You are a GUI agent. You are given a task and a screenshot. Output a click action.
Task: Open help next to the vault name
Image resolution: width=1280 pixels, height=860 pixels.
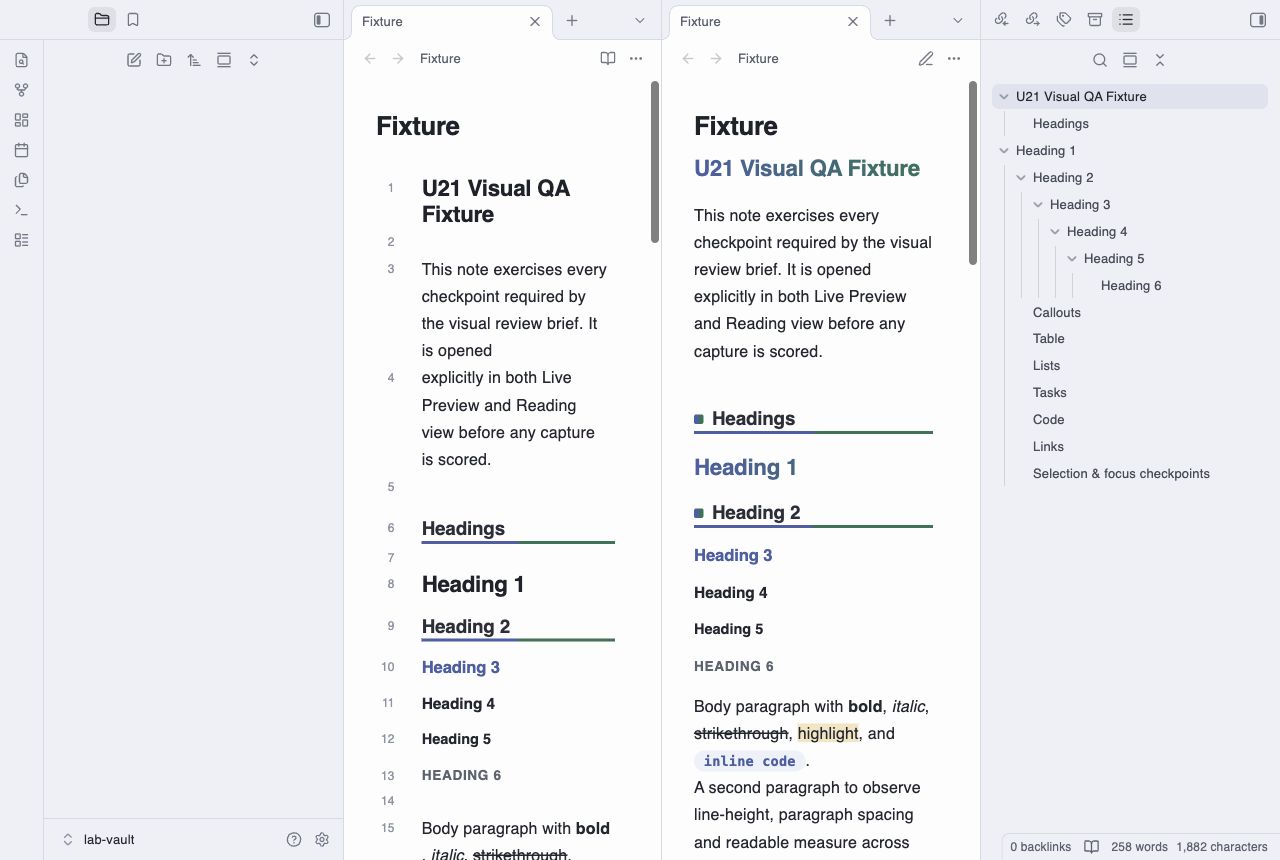pos(294,840)
